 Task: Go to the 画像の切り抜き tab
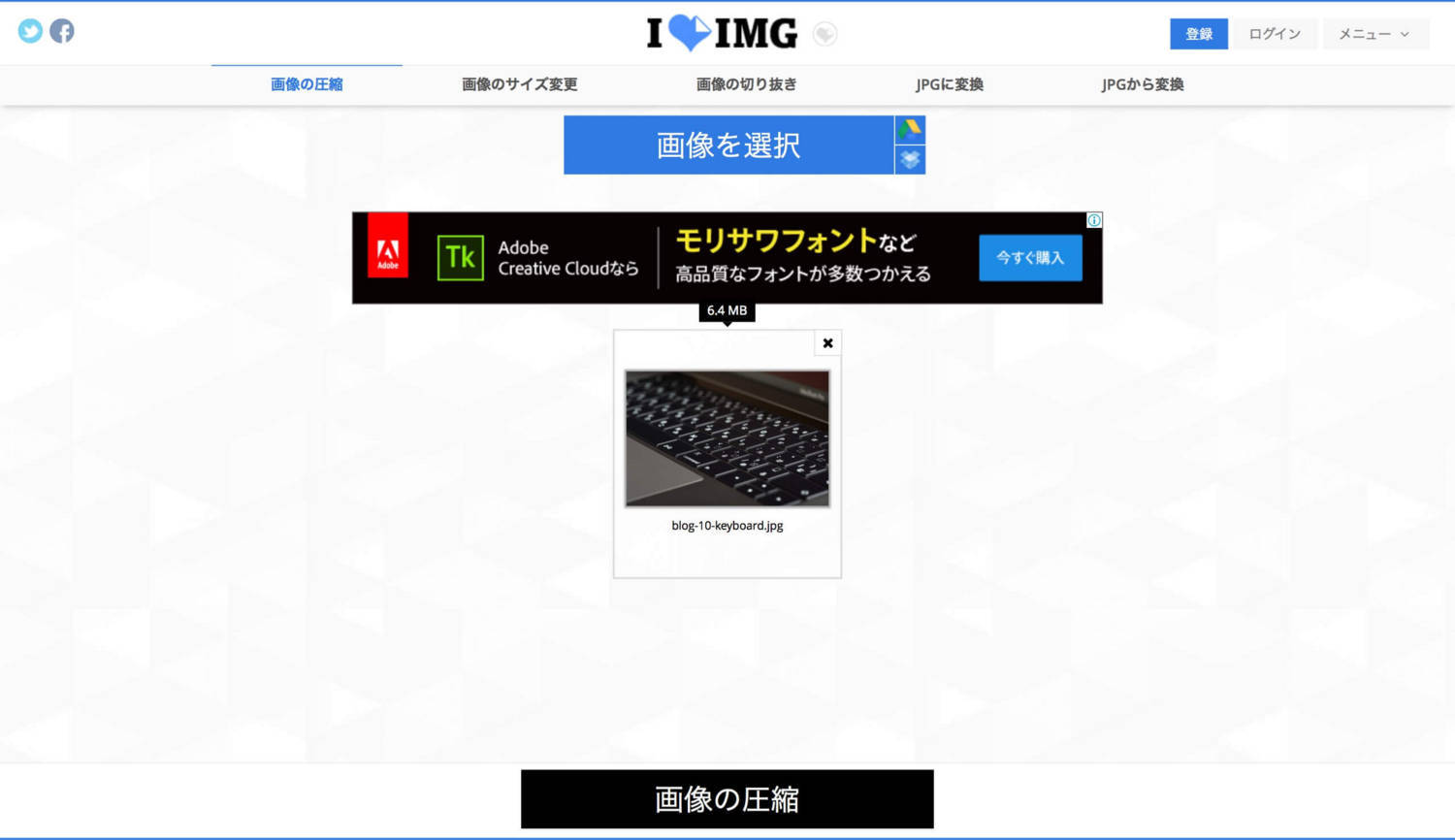tap(747, 84)
